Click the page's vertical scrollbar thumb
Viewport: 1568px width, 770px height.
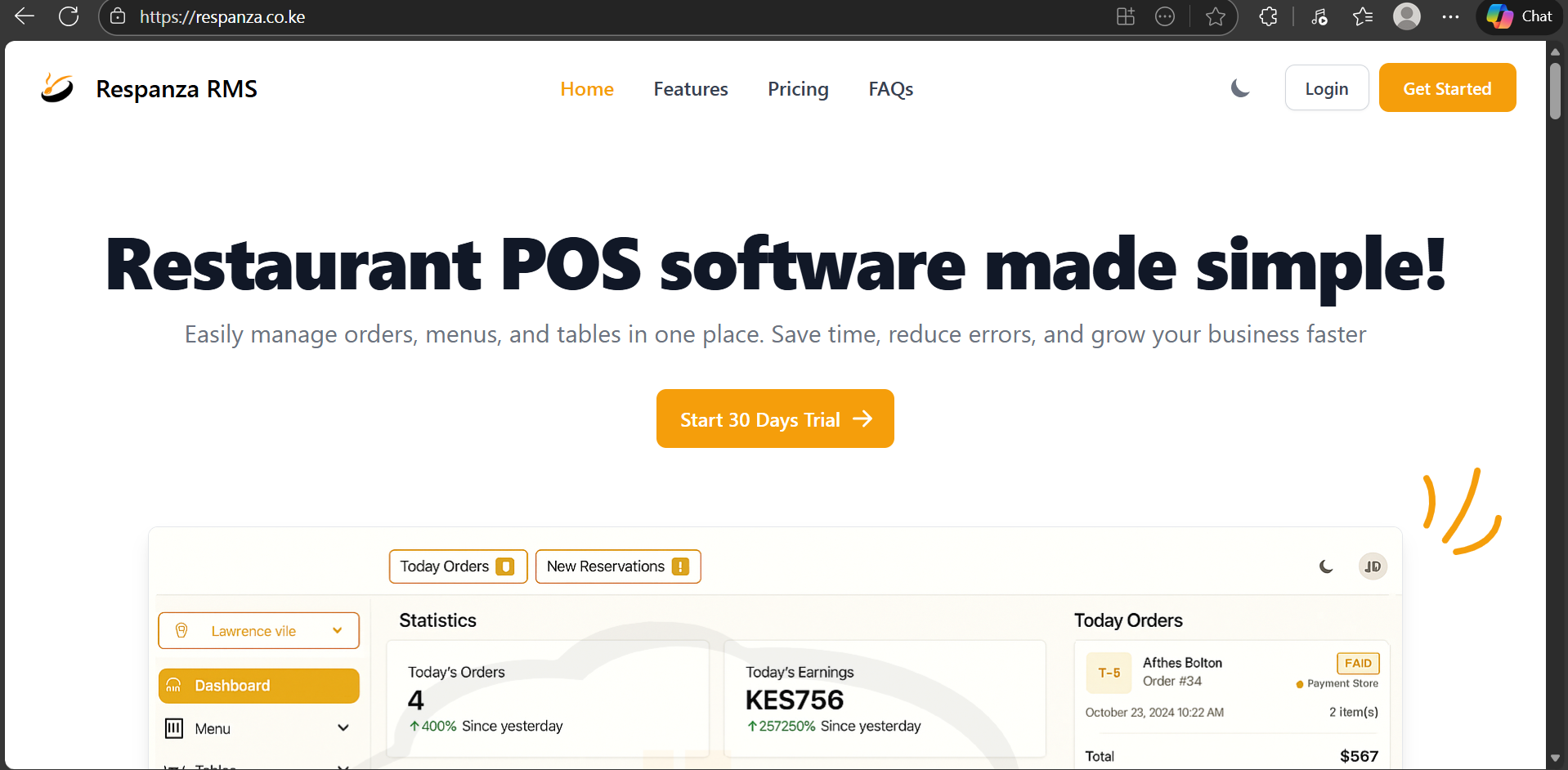(1555, 90)
